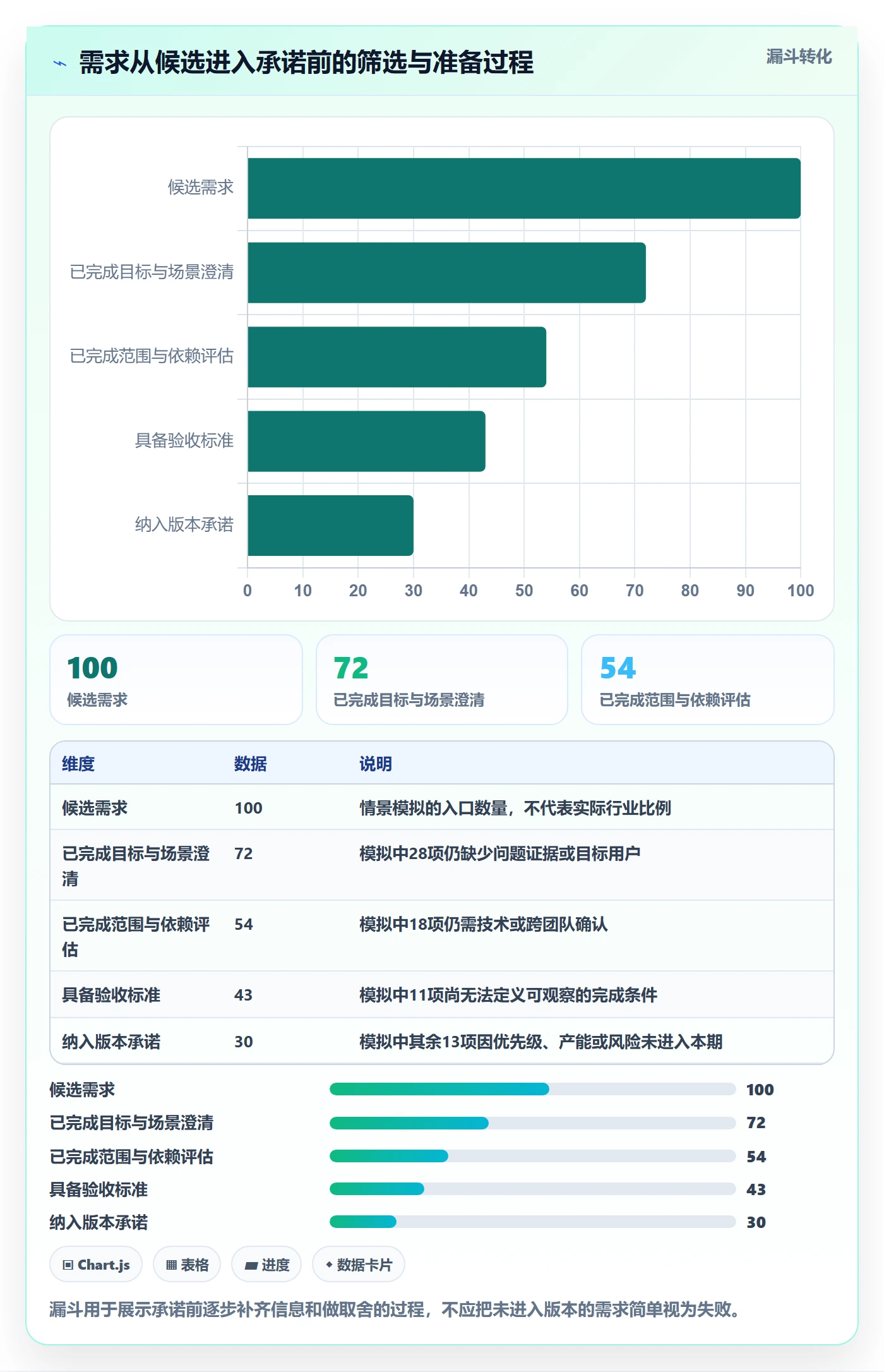The image size is (884, 1372).
Task: Click the 已完成目标与场景澄清 progress bar
Action: point(533,1123)
